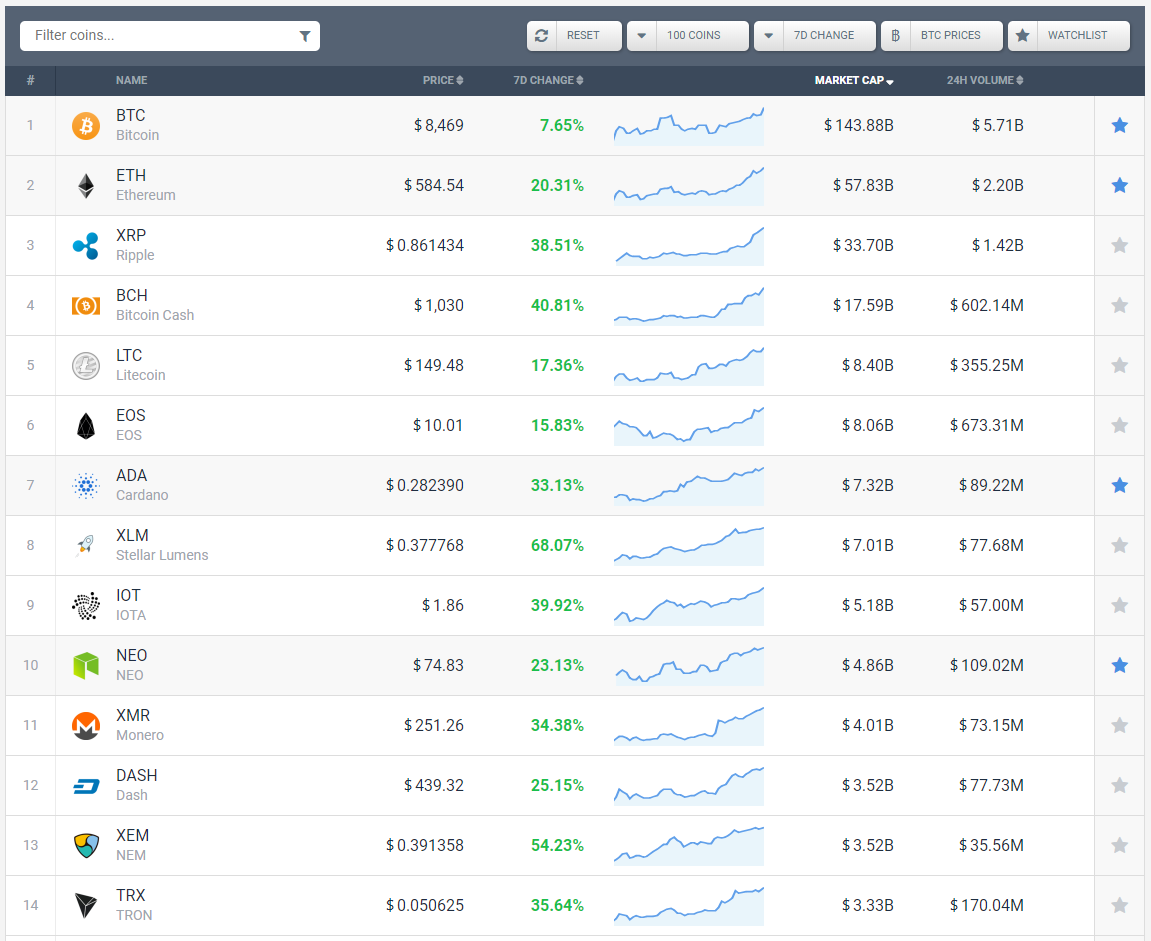This screenshot has height=941, width=1151.
Task: Click the Dash logo icon
Action: pyautogui.click(x=86, y=787)
